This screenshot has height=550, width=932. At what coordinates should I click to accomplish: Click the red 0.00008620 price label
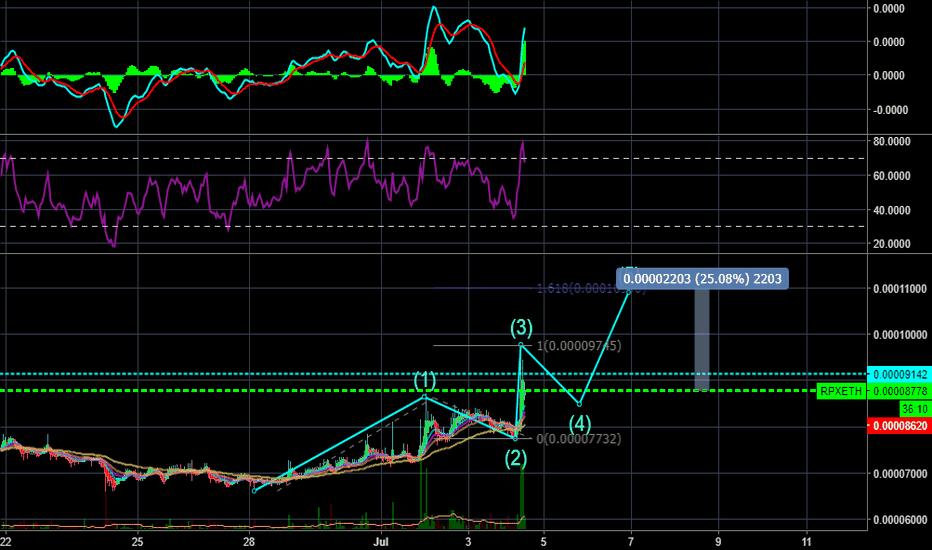click(x=900, y=426)
